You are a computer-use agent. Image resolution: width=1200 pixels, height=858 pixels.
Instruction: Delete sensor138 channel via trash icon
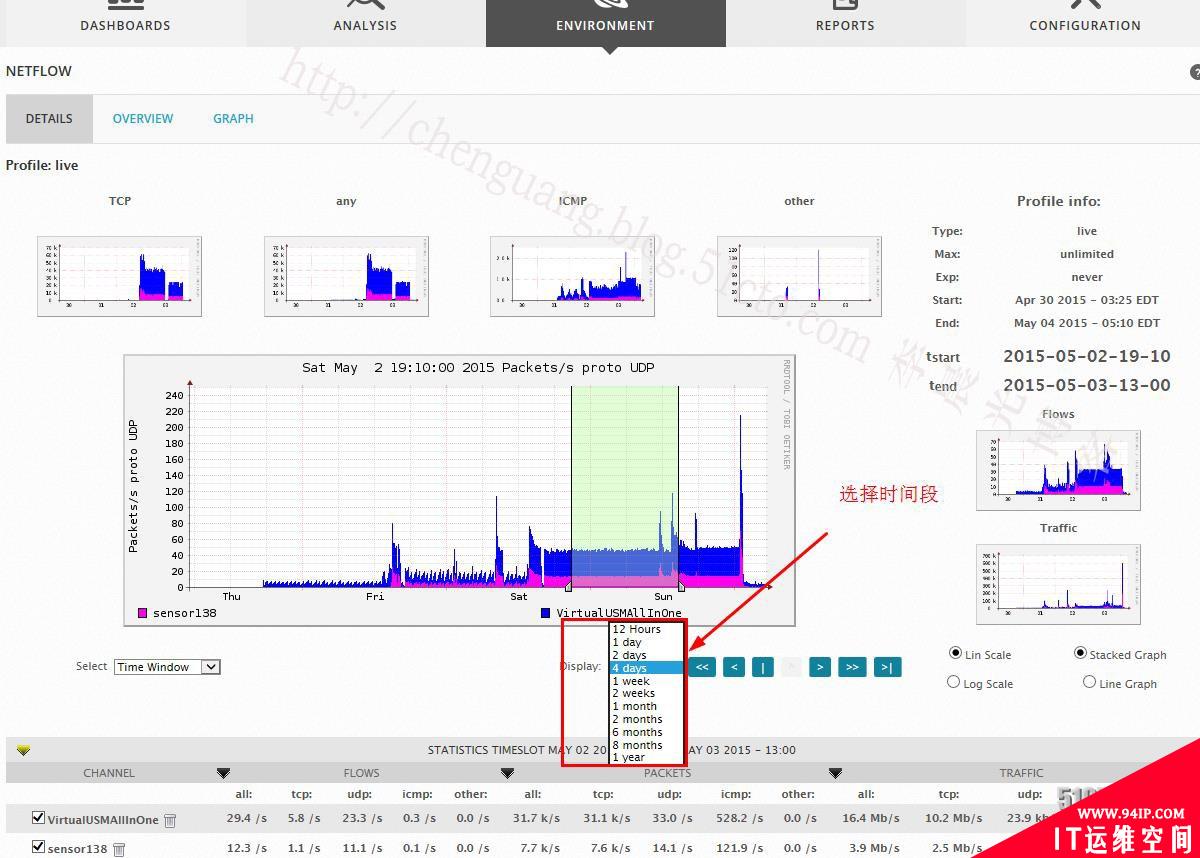119,849
